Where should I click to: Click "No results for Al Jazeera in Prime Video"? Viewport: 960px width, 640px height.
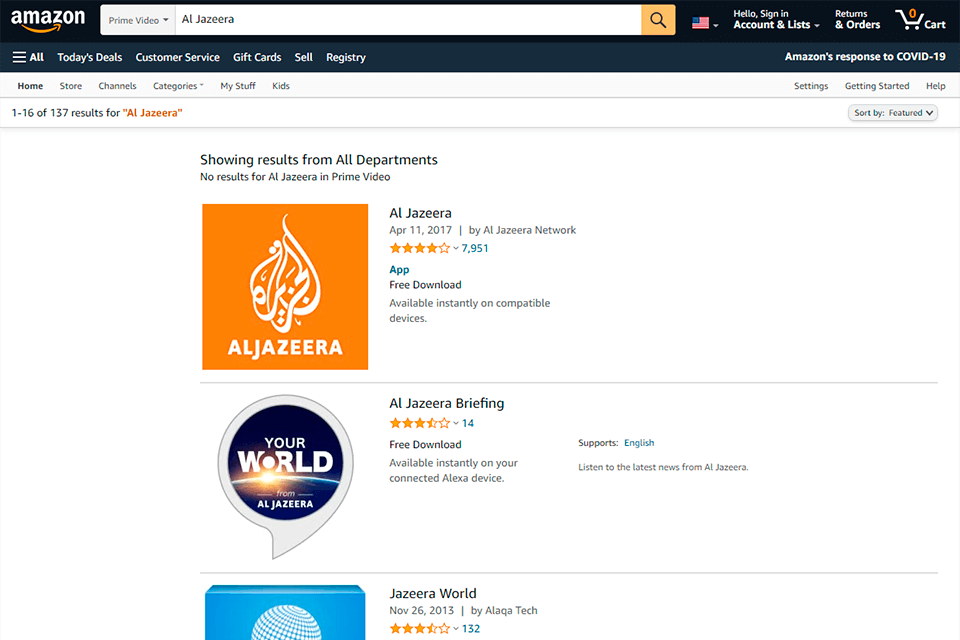(x=295, y=177)
